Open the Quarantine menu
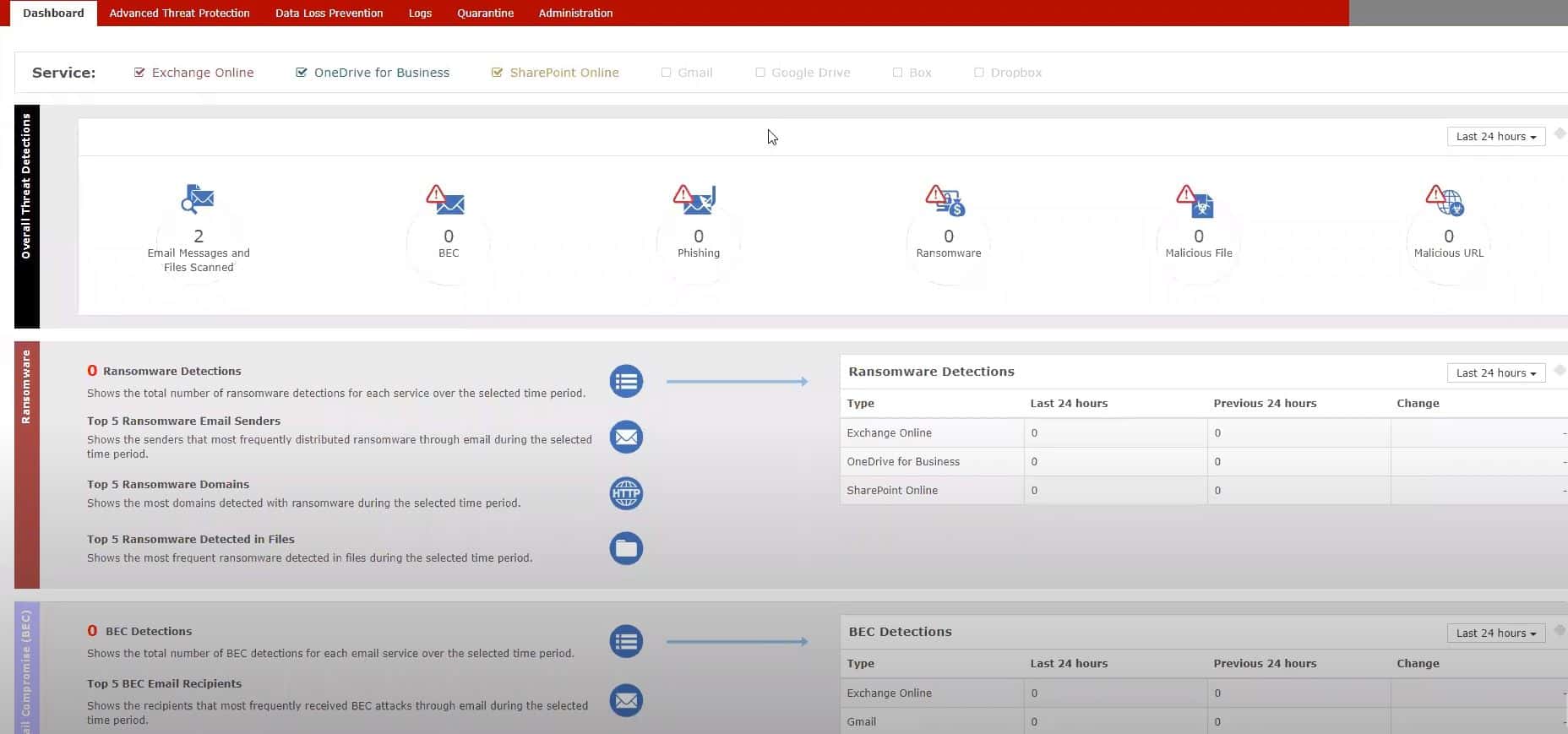The width and height of the screenshot is (1568, 734). pos(485,13)
